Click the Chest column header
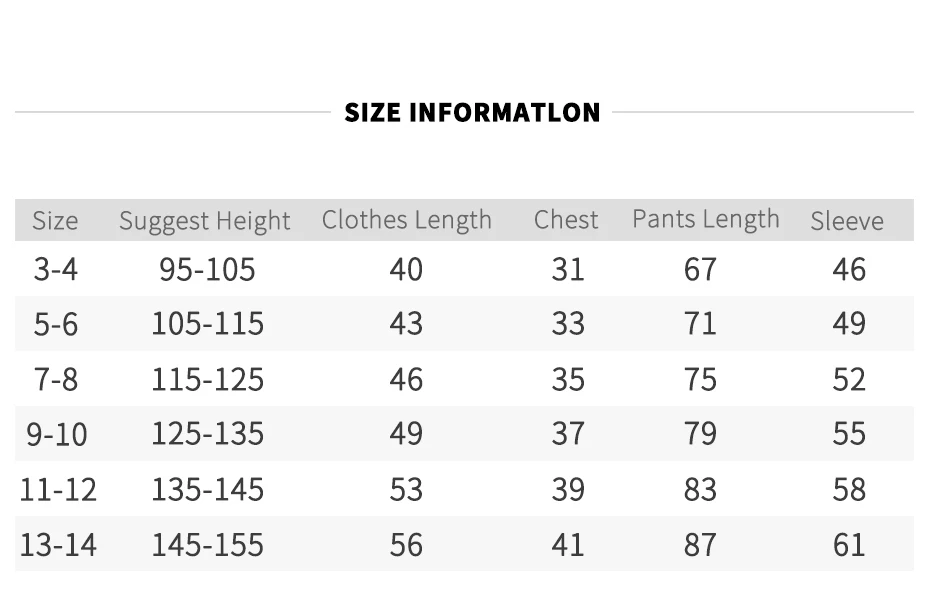 click(566, 220)
